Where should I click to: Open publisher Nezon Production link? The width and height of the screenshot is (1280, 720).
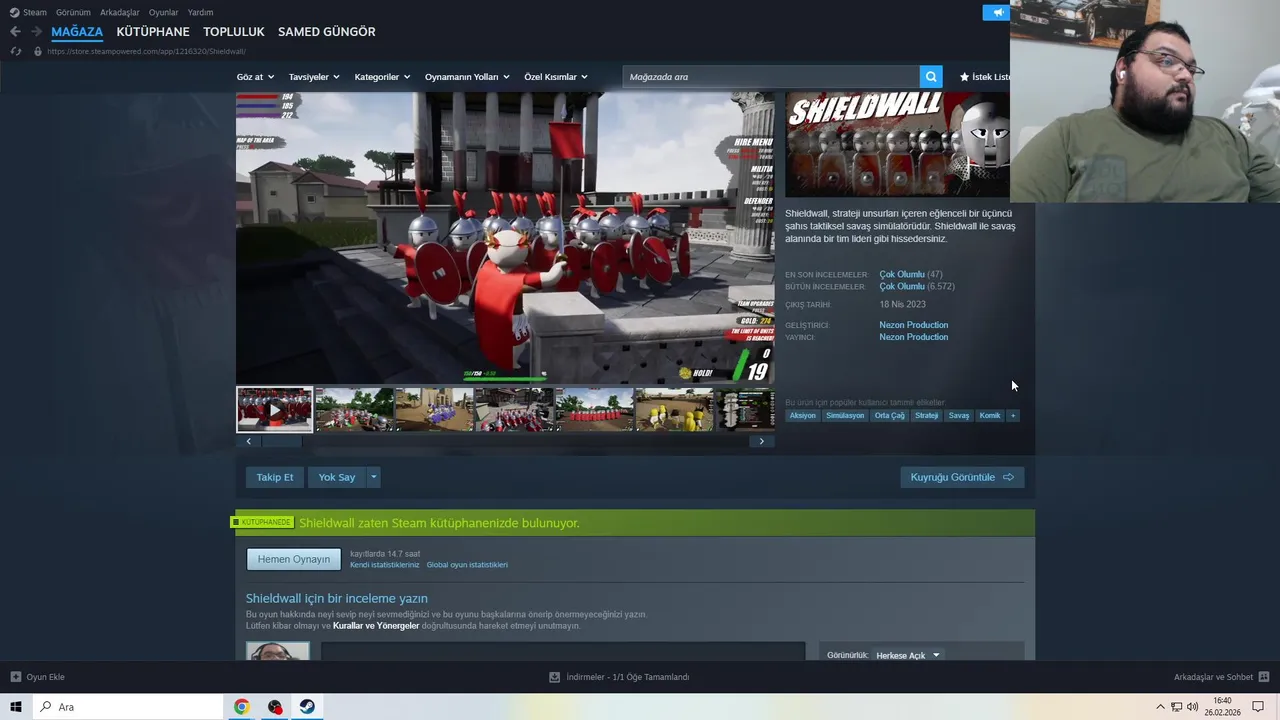(x=914, y=337)
